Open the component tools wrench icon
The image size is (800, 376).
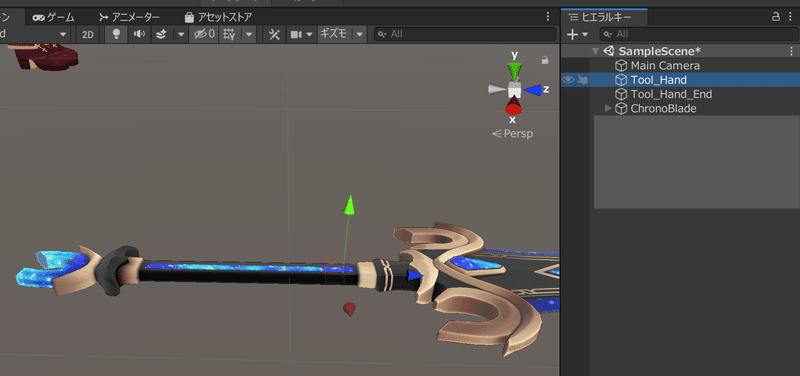[274, 34]
